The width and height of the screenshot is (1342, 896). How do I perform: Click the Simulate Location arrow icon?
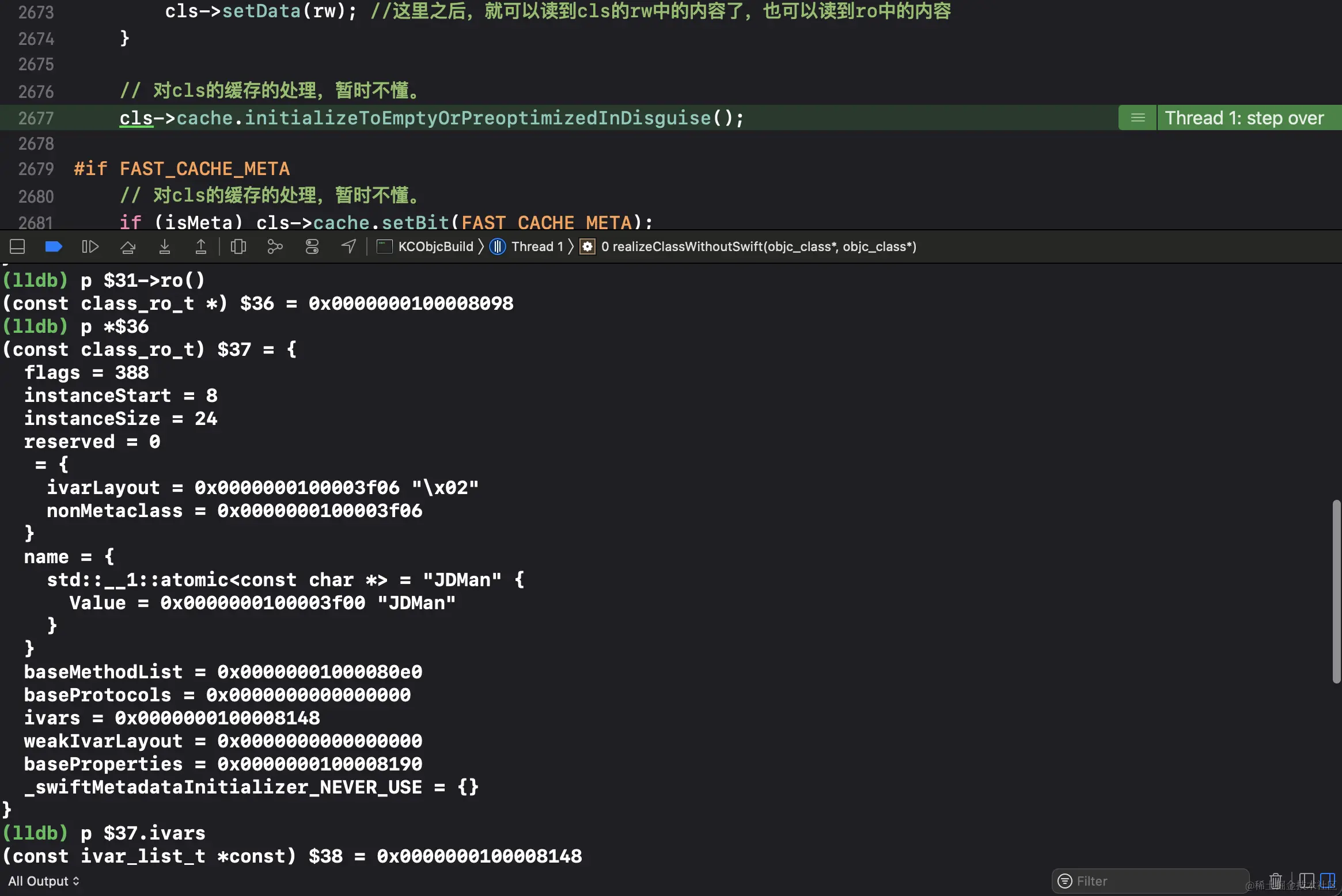click(348, 247)
